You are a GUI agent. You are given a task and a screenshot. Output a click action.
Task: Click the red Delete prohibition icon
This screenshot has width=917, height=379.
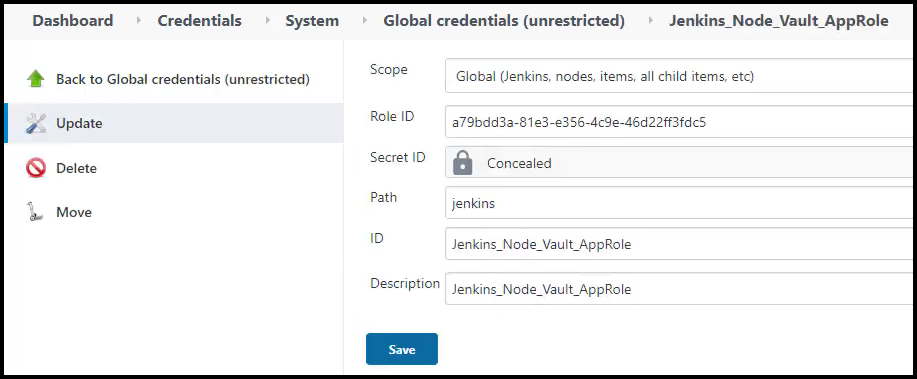pos(36,168)
